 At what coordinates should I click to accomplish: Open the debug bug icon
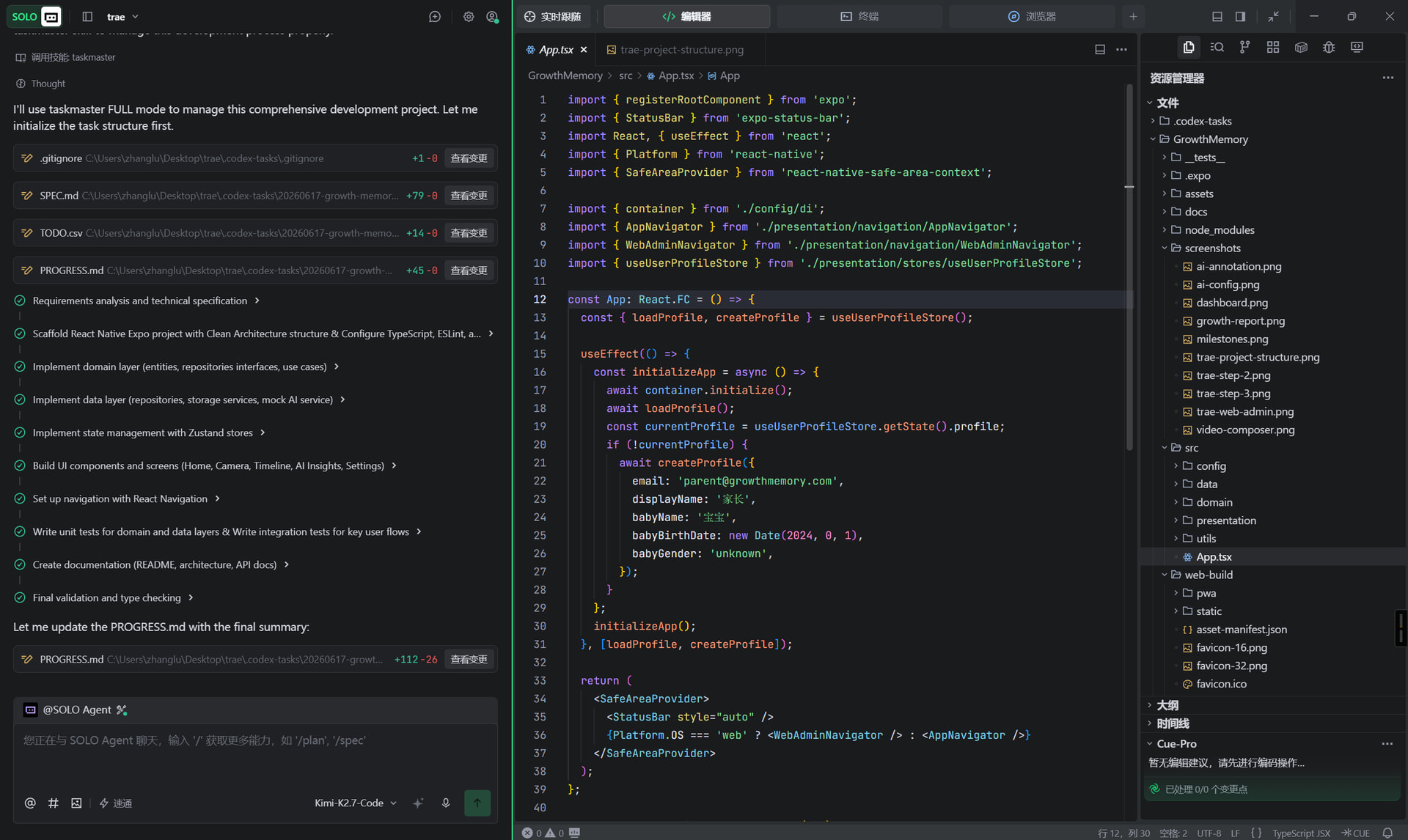coord(1329,47)
